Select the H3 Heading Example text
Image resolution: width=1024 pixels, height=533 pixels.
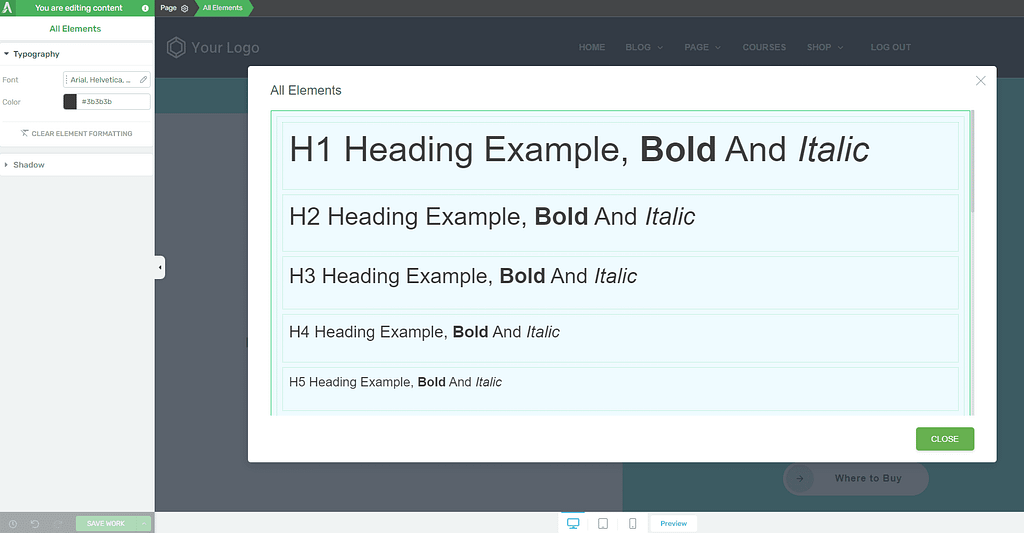pyautogui.click(x=463, y=276)
